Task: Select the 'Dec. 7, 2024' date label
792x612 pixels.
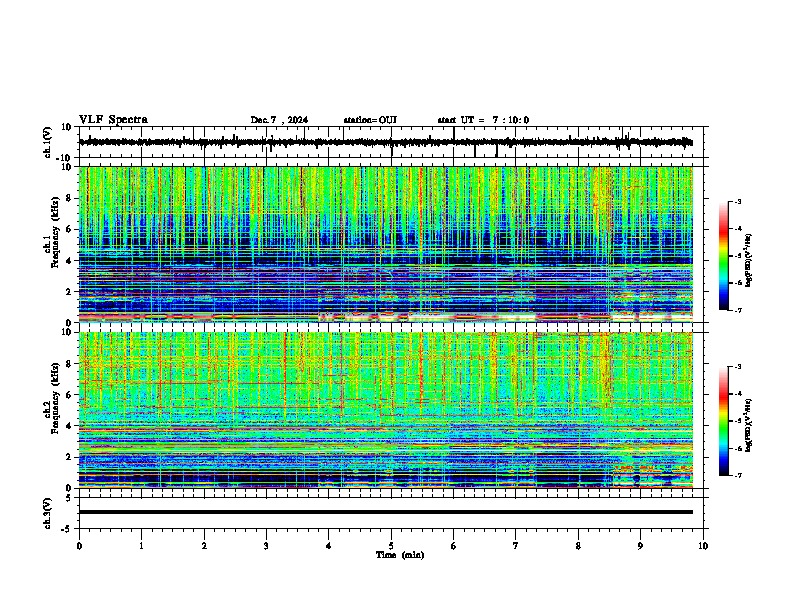Action: (x=279, y=120)
